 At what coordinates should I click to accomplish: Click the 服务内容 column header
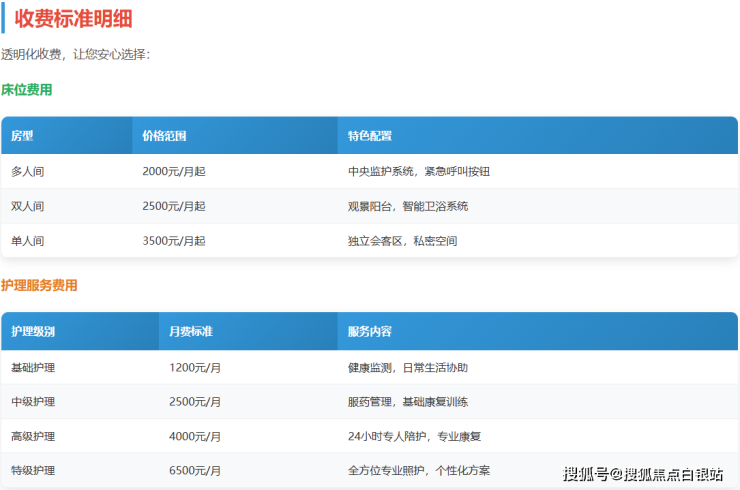point(370,331)
